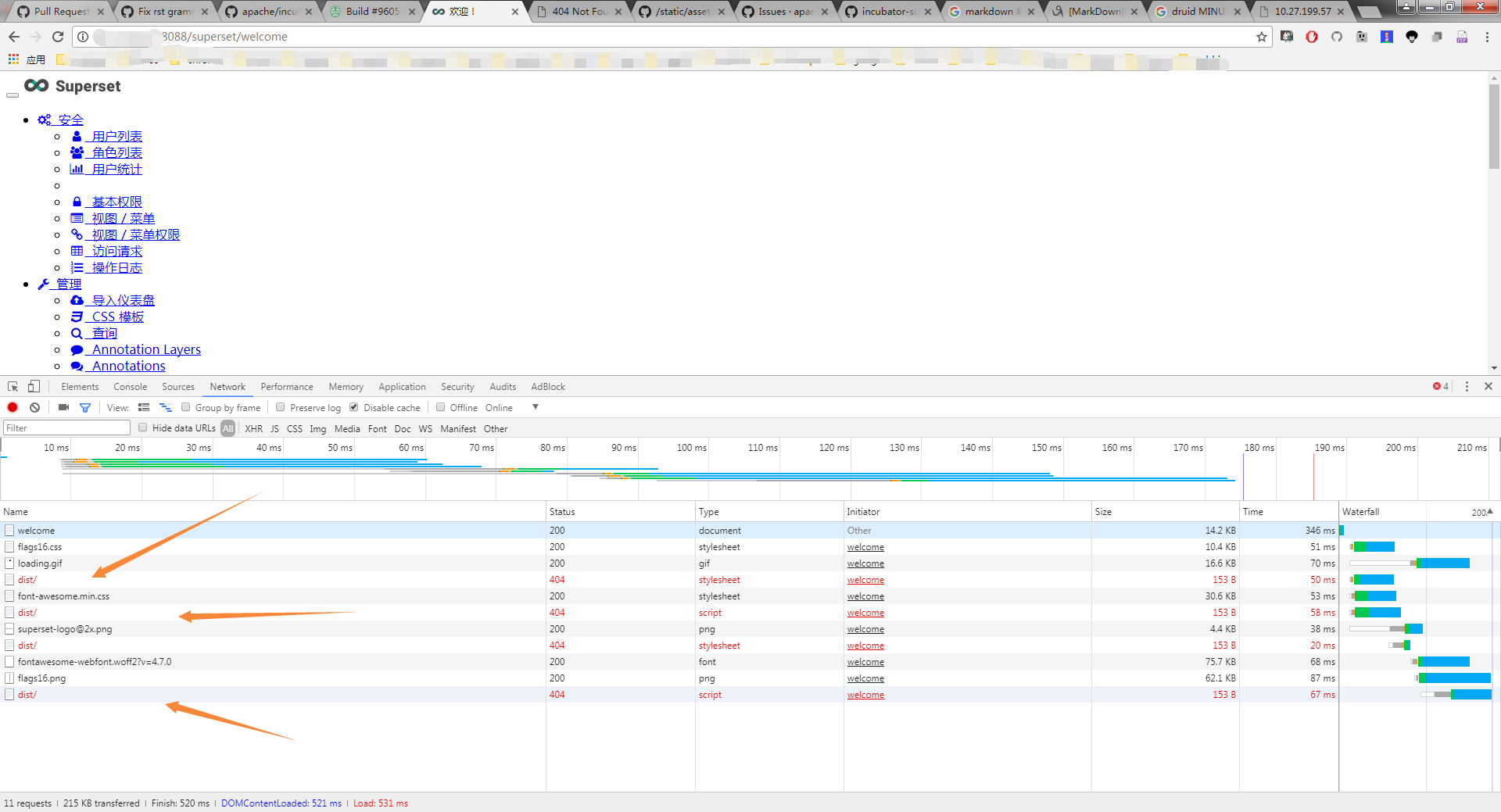
Task: Open the Application tab
Action: coord(402,386)
